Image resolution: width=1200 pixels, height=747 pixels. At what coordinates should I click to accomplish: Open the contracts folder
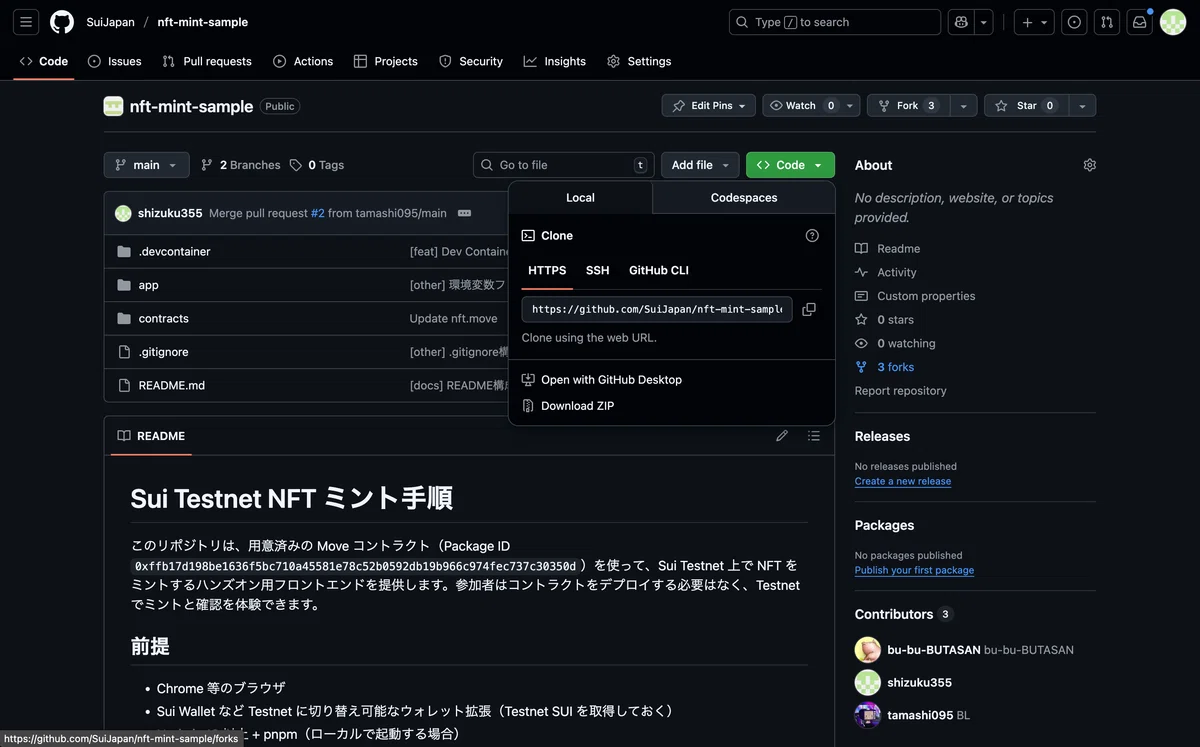(x=164, y=318)
